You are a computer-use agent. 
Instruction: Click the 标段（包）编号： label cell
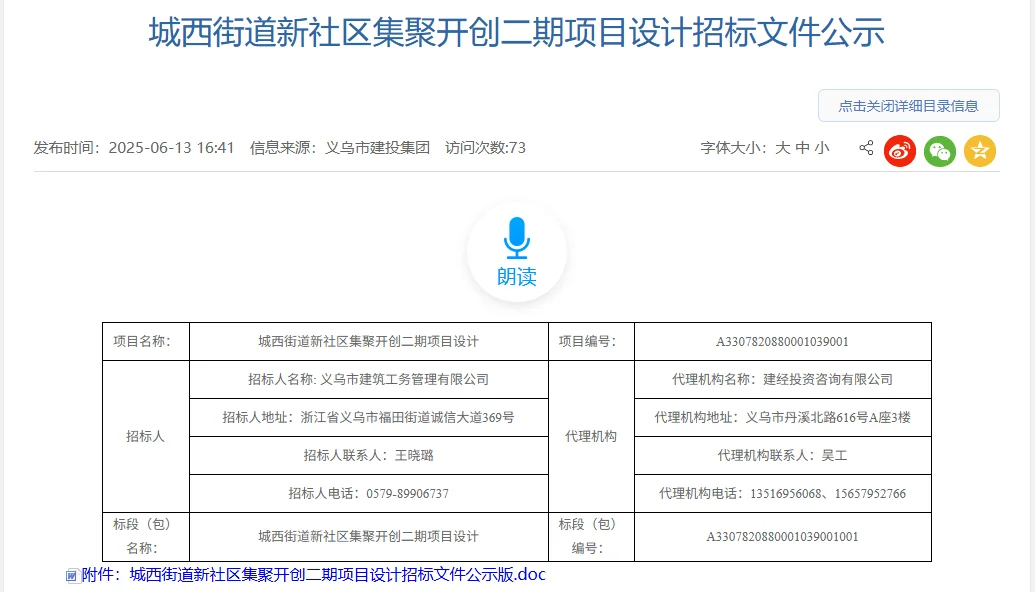click(591, 537)
